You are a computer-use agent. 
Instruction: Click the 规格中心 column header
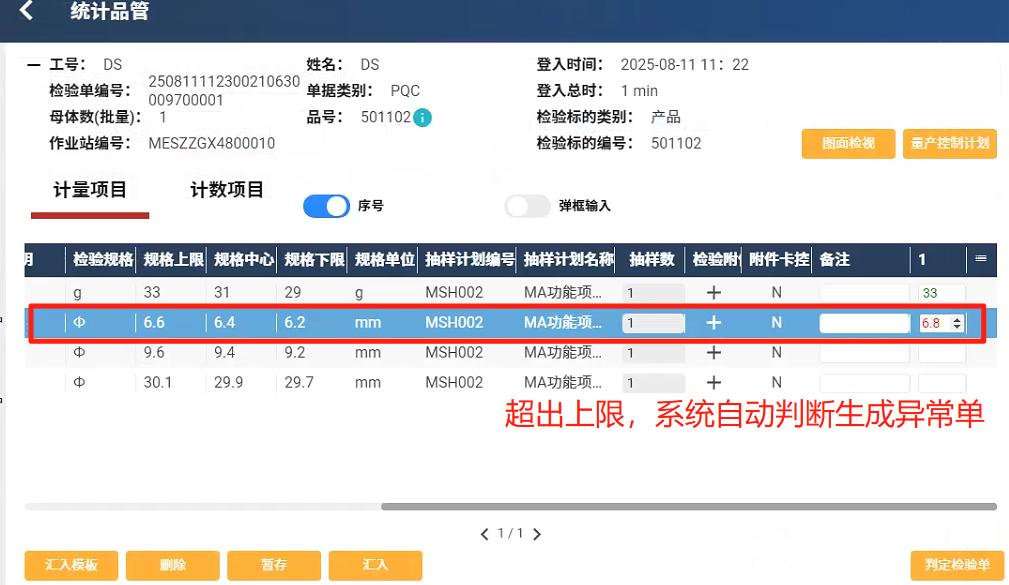pyautogui.click(x=244, y=259)
